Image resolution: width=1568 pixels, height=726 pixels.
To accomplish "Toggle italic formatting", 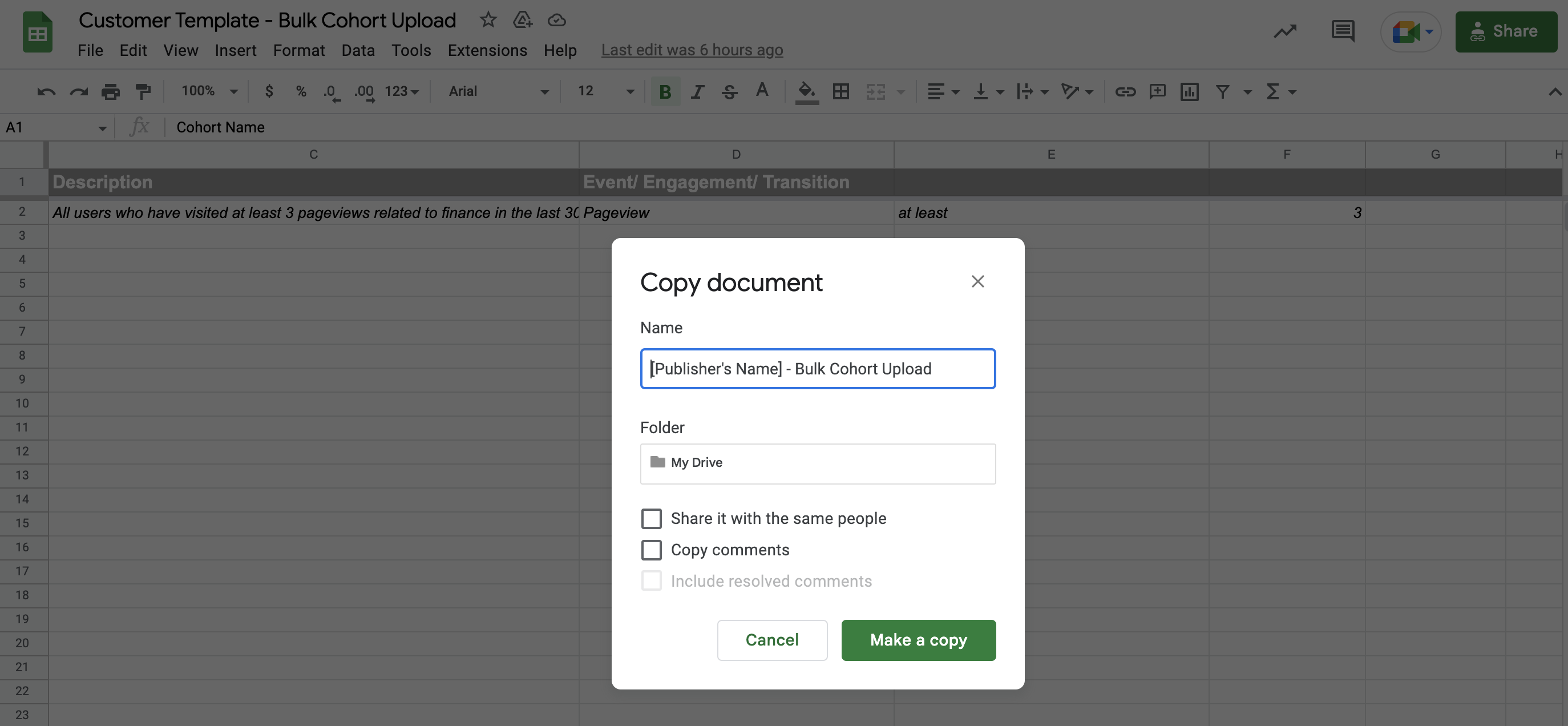I will [698, 91].
